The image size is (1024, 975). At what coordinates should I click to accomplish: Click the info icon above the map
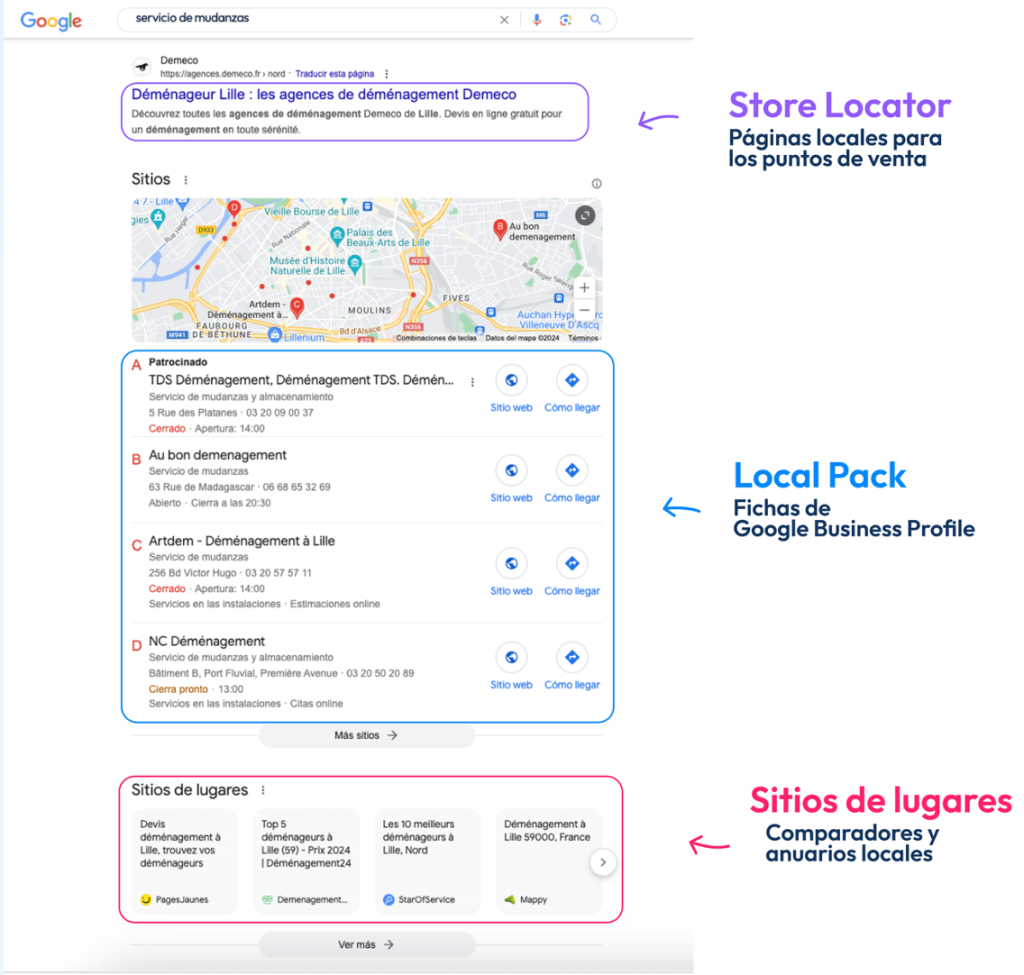[x=596, y=184]
